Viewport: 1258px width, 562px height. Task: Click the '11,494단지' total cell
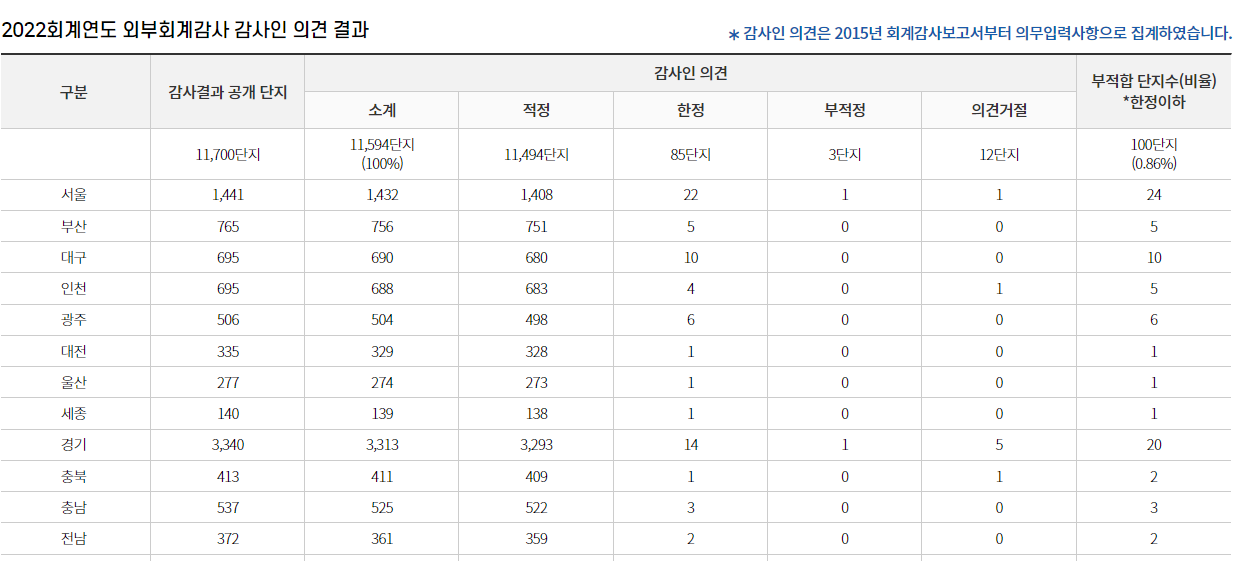(536, 155)
